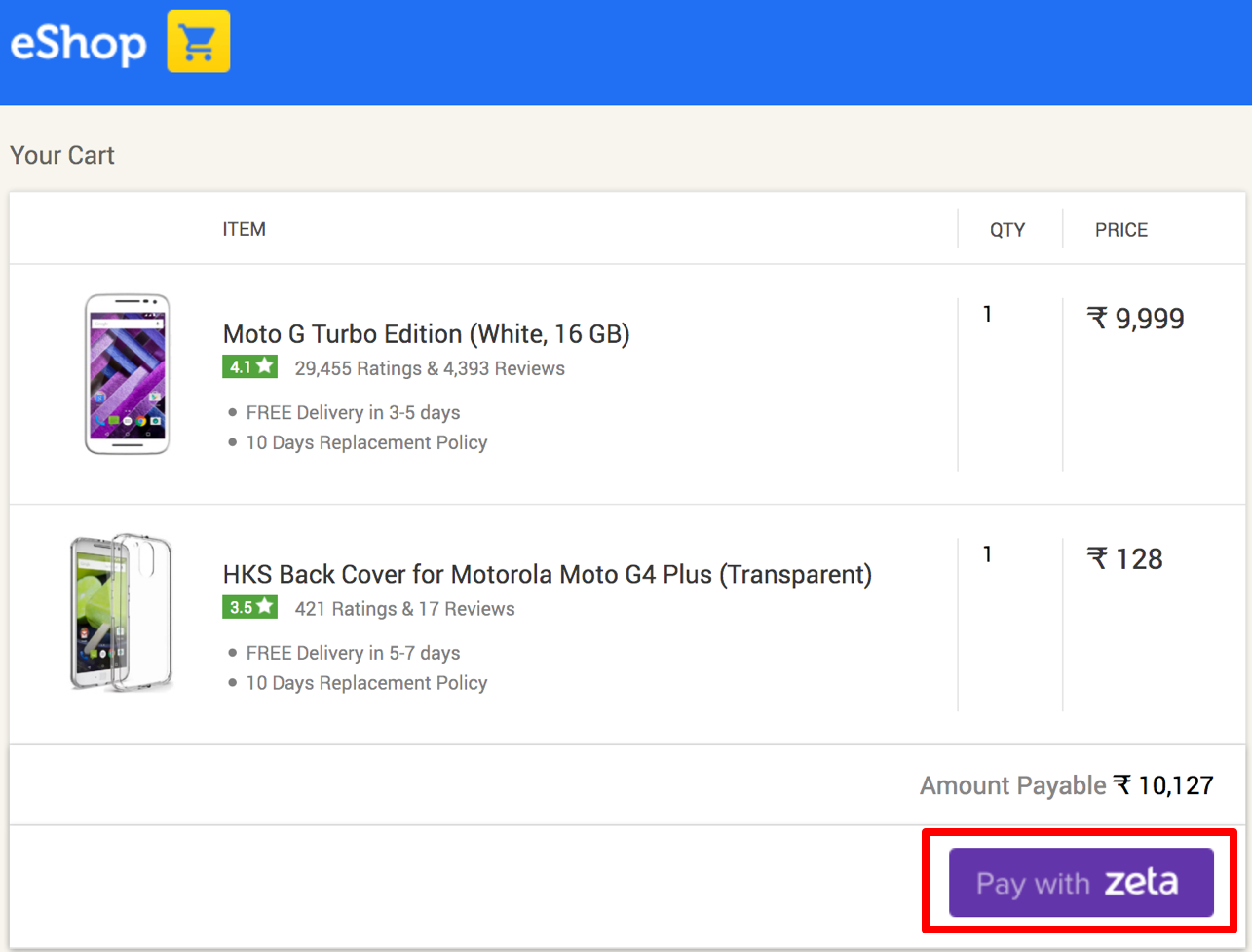The width and height of the screenshot is (1252, 952).
Task: Click the 3.5 star rating badge
Action: pyautogui.click(x=250, y=607)
